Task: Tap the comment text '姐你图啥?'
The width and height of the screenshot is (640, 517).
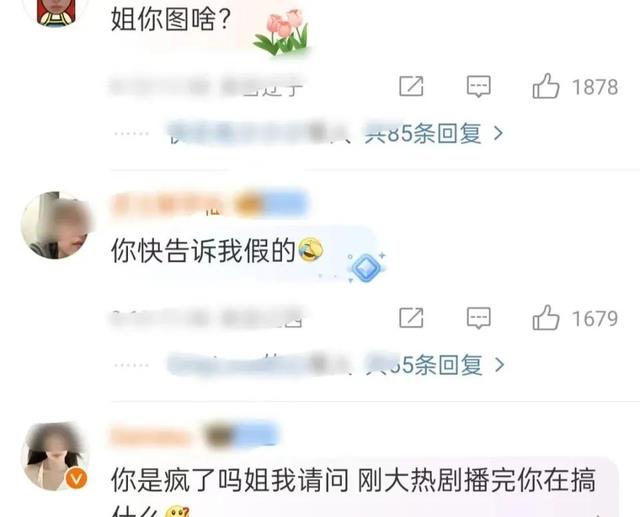Action: 171,19
